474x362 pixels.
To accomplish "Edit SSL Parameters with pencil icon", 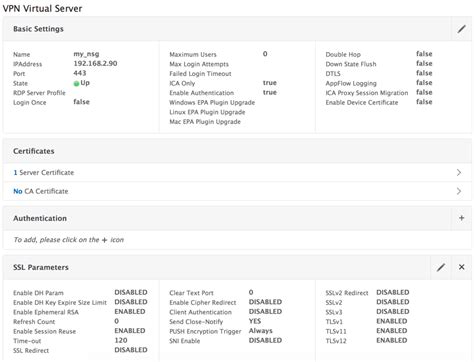I will pyautogui.click(x=441, y=267).
